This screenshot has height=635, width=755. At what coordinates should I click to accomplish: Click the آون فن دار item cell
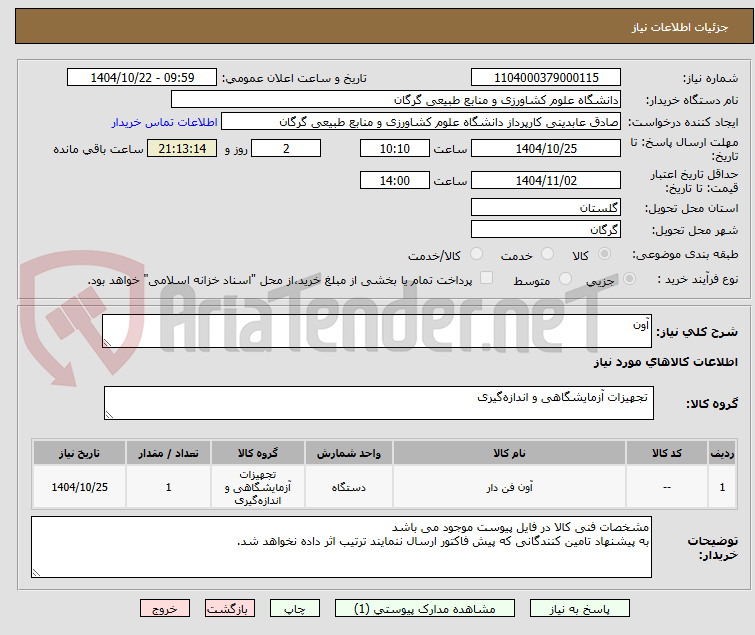pyautogui.click(x=509, y=487)
